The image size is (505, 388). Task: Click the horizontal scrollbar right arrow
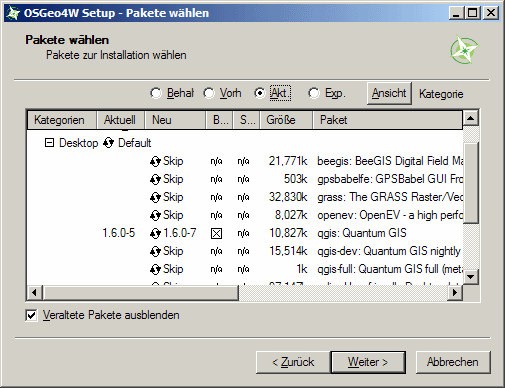[455, 293]
